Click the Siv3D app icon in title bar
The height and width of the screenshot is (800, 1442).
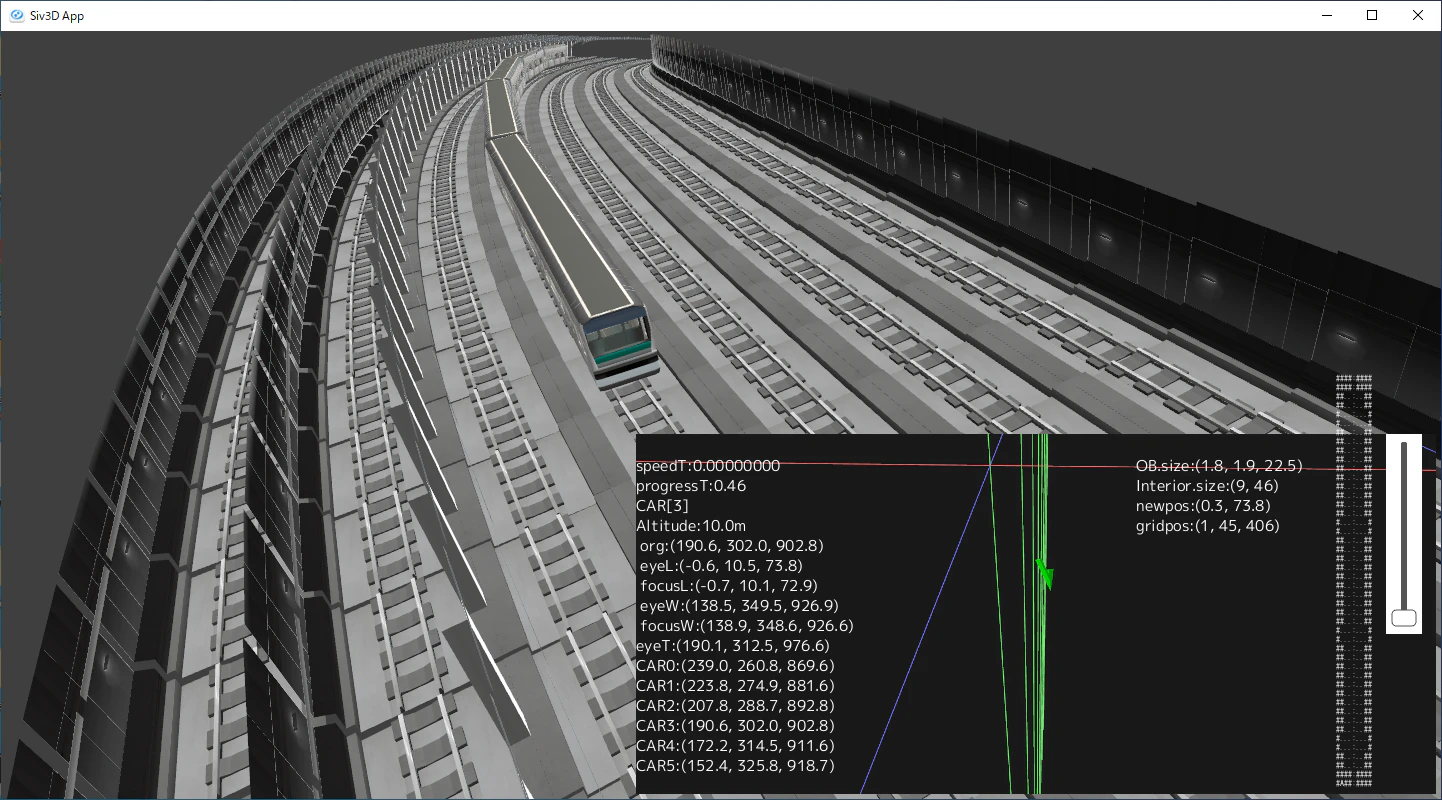tap(16, 16)
